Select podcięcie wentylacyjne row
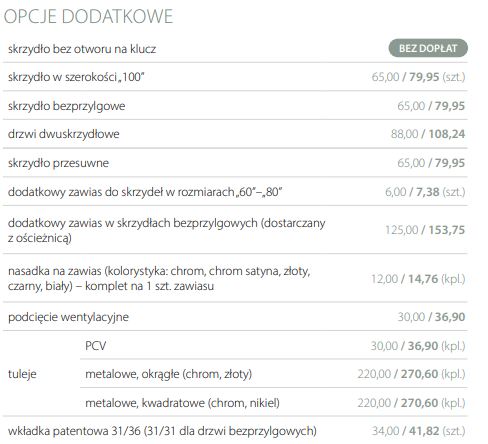The height and width of the screenshot is (444, 488). click(x=235, y=317)
